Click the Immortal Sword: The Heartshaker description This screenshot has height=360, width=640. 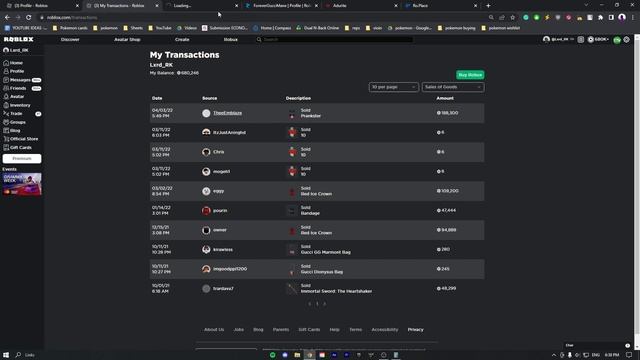coord(336,291)
